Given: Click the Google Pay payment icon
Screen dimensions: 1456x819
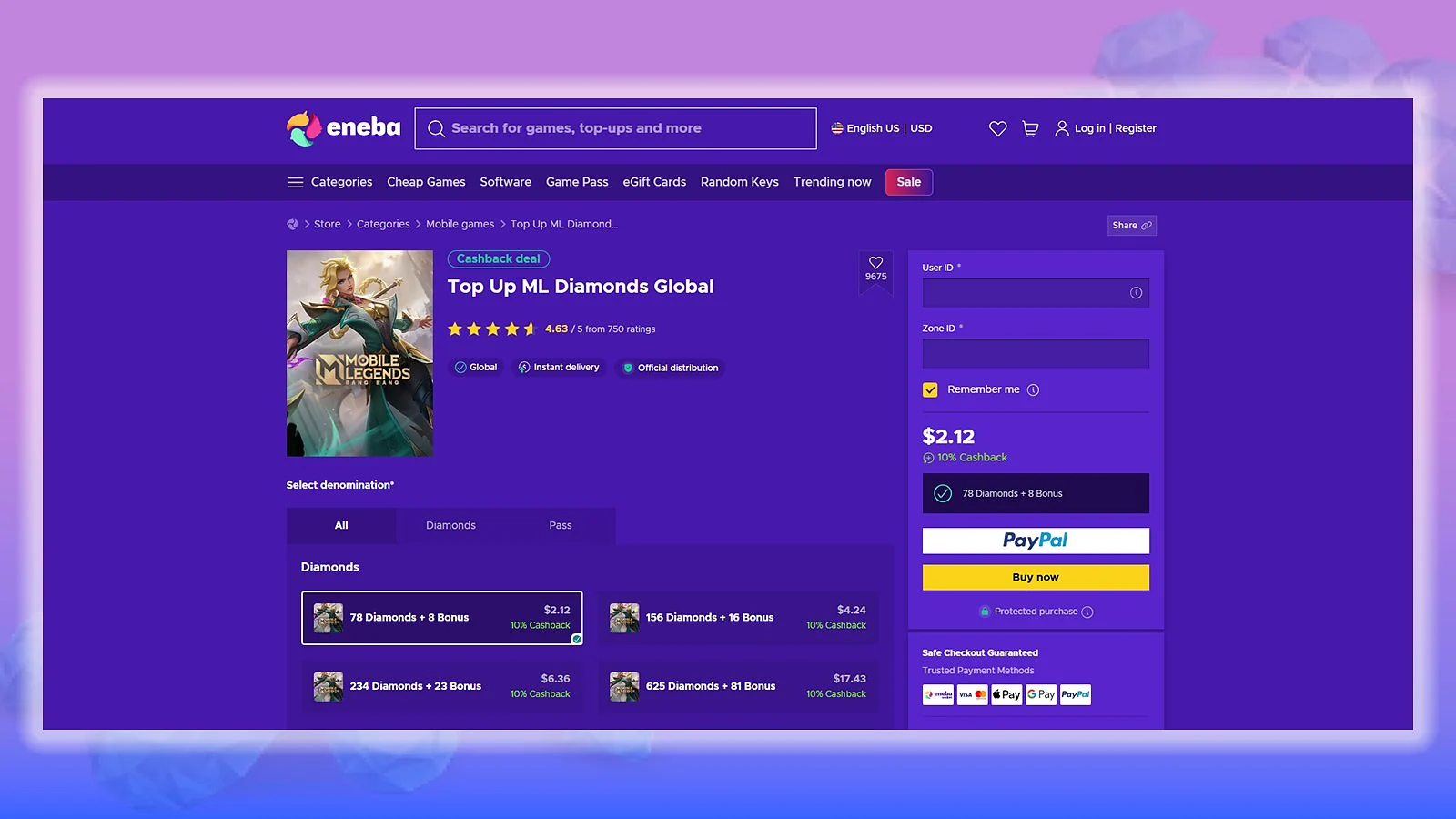Looking at the screenshot, I should tap(1041, 695).
